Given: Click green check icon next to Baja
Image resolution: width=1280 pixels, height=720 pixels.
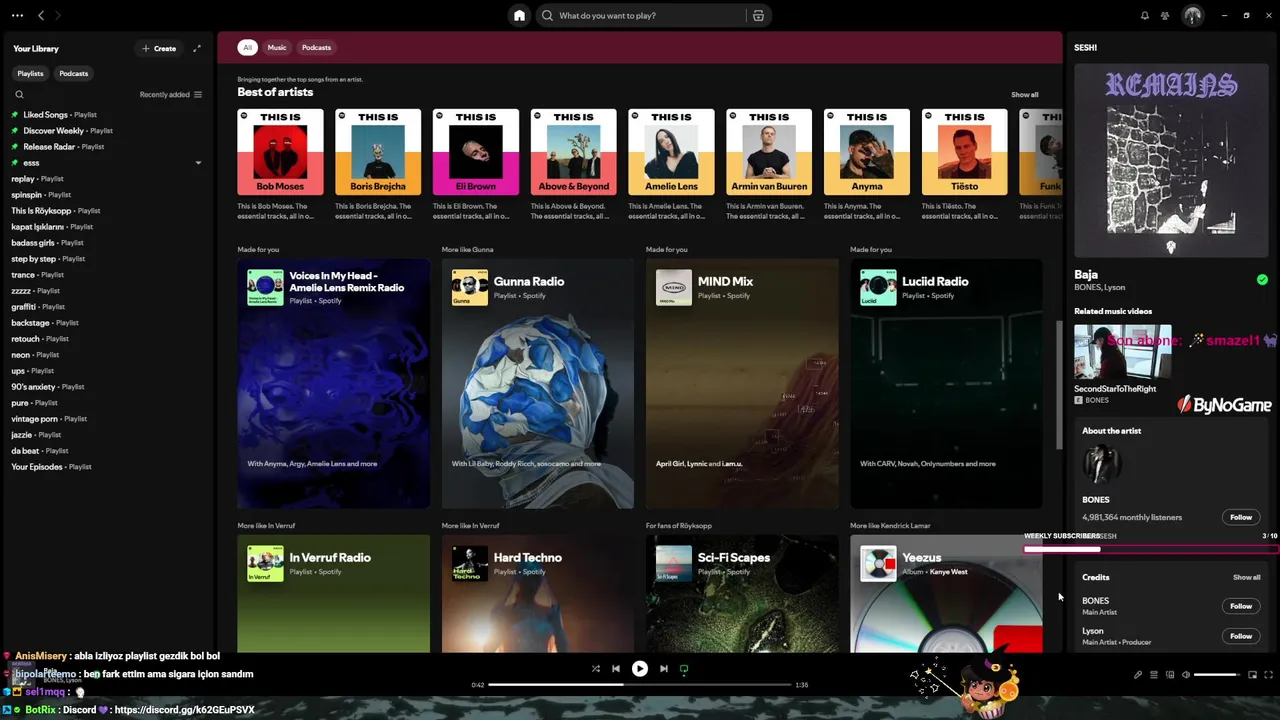Looking at the screenshot, I should tap(1262, 280).
